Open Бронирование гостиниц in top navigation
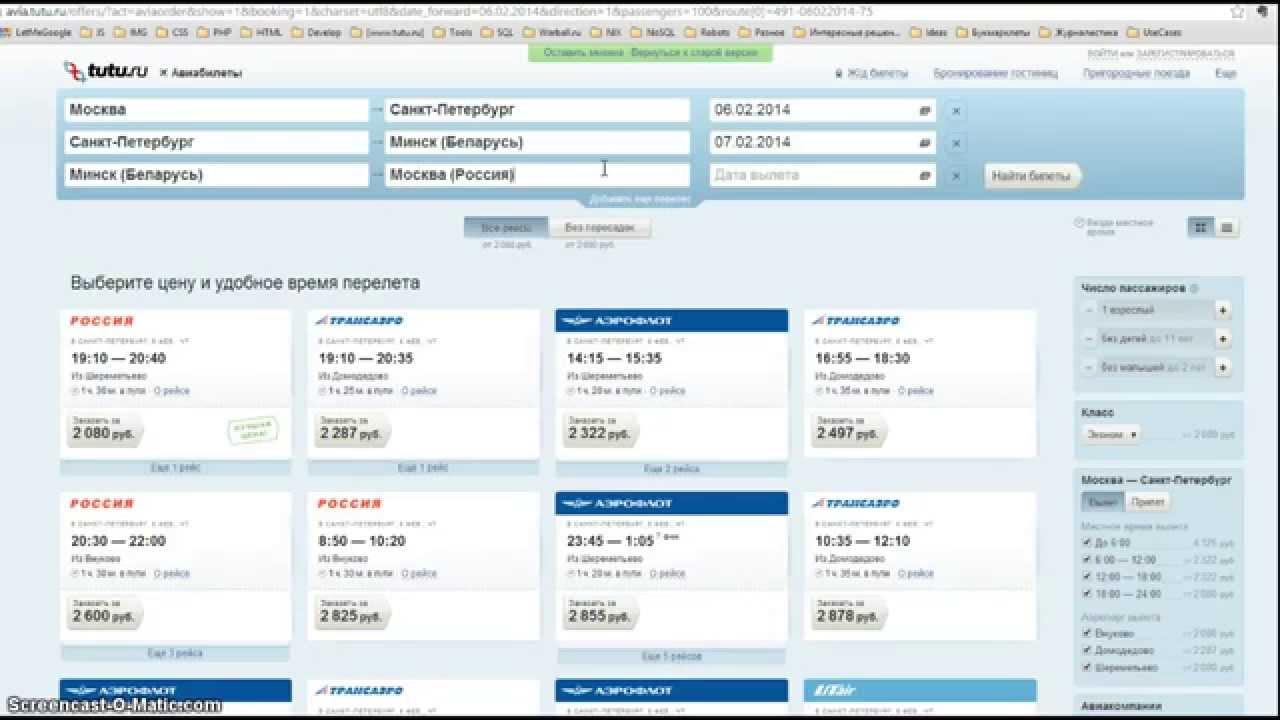 click(995, 73)
